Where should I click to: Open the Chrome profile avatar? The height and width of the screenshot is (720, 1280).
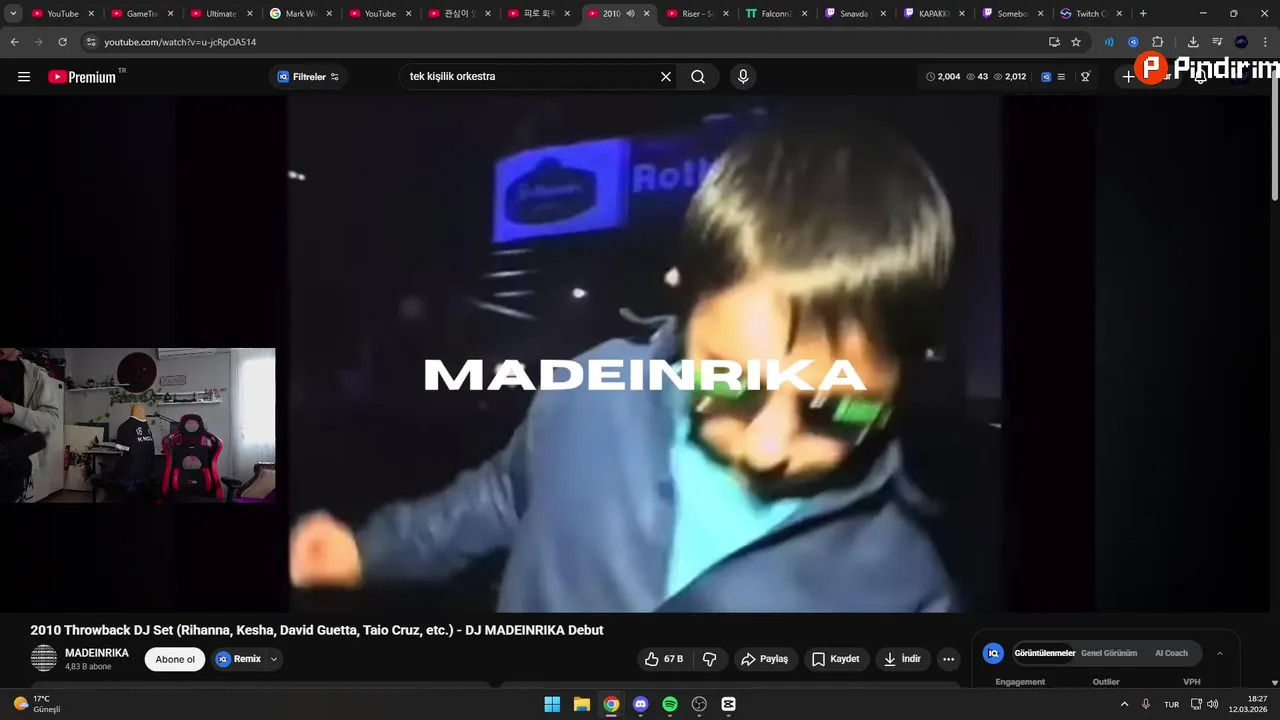click(1241, 42)
